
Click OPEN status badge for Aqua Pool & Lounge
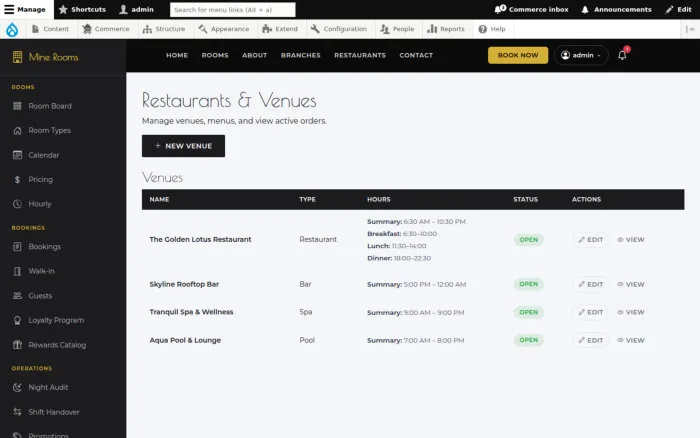pos(529,340)
